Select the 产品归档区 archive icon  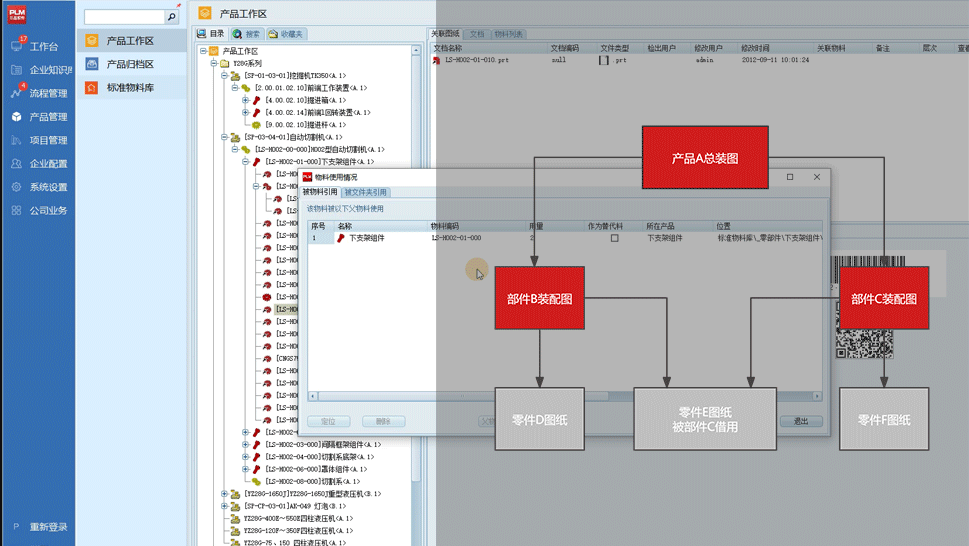click(92, 64)
